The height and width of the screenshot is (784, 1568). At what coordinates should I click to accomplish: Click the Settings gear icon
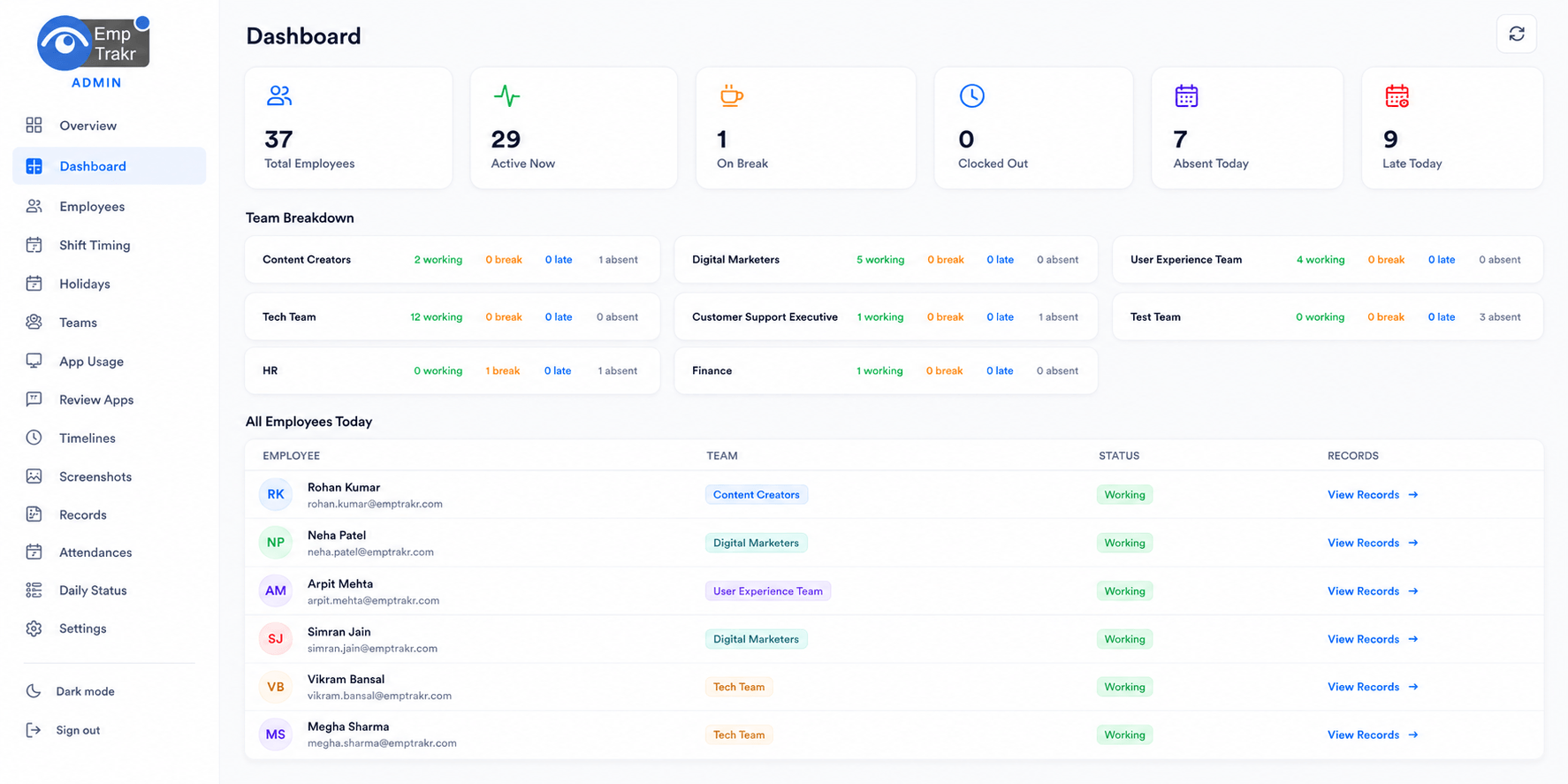(34, 628)
